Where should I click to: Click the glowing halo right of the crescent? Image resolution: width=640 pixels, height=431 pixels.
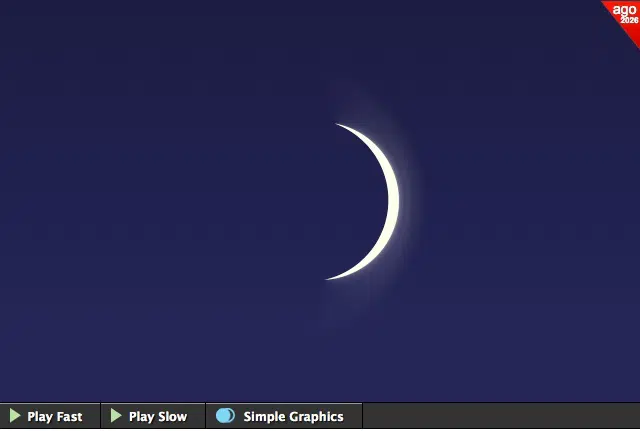[410, 200]
